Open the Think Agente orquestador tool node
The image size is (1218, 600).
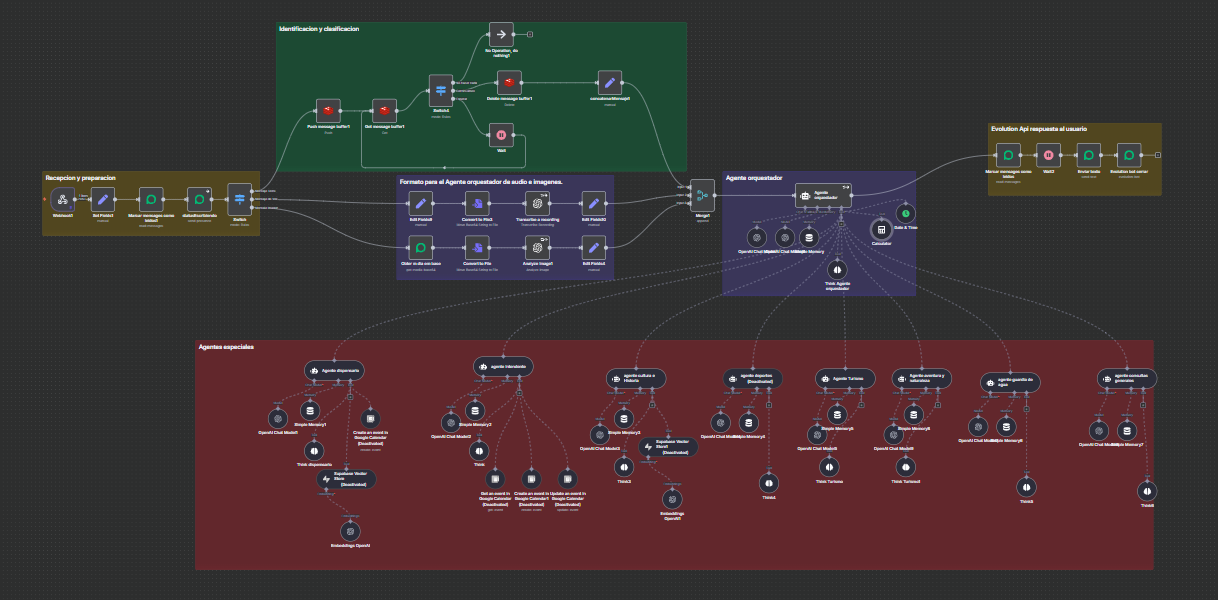837,270
